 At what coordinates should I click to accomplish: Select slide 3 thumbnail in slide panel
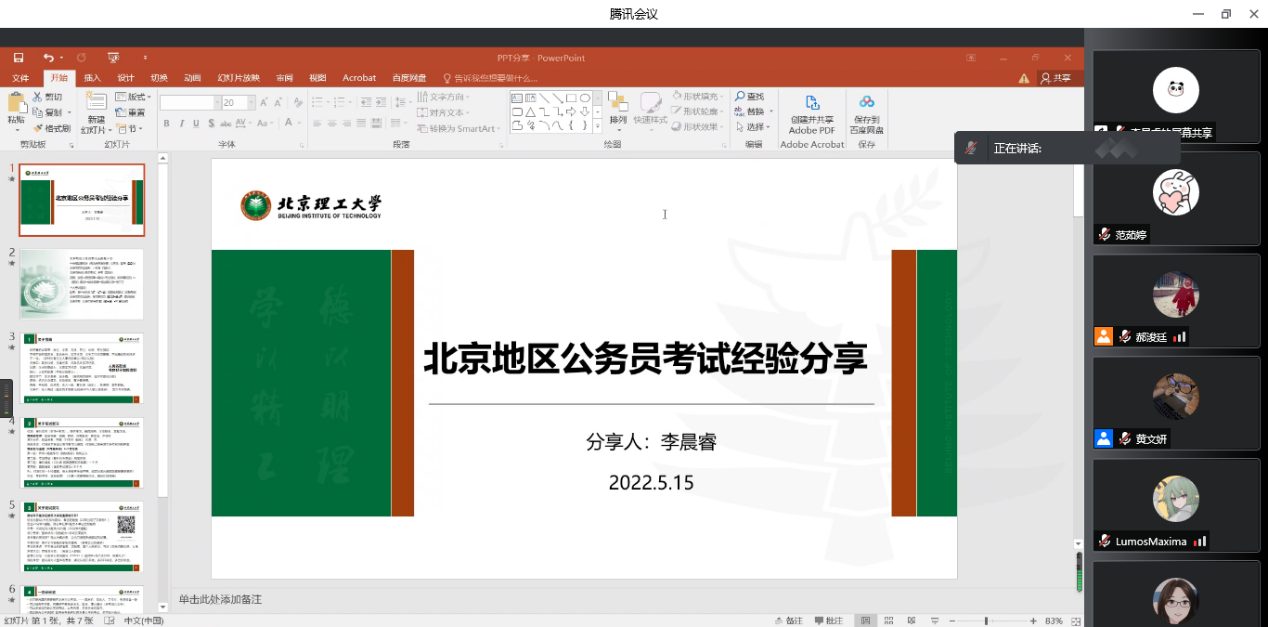[82, 369]
